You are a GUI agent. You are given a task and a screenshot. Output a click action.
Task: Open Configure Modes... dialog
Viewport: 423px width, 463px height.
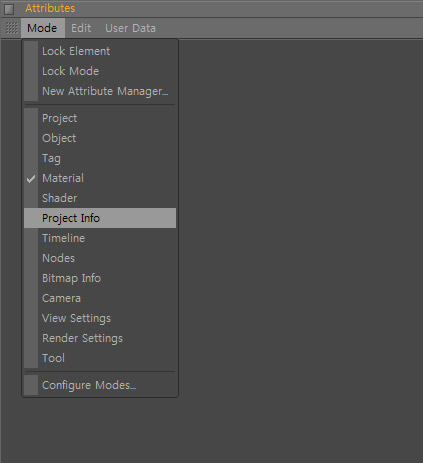100,385
